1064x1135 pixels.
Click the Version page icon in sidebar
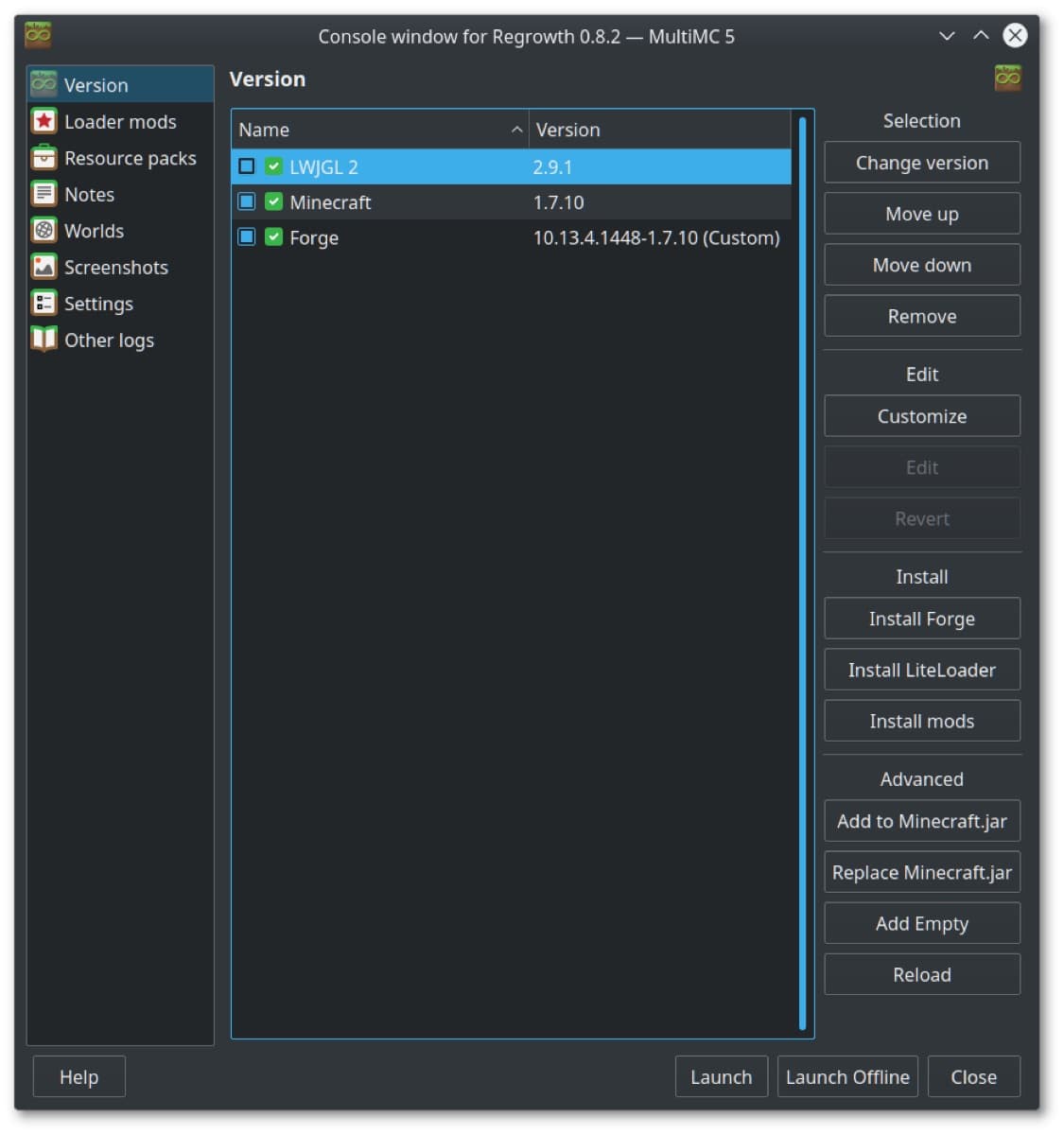[x=44, y=84]
